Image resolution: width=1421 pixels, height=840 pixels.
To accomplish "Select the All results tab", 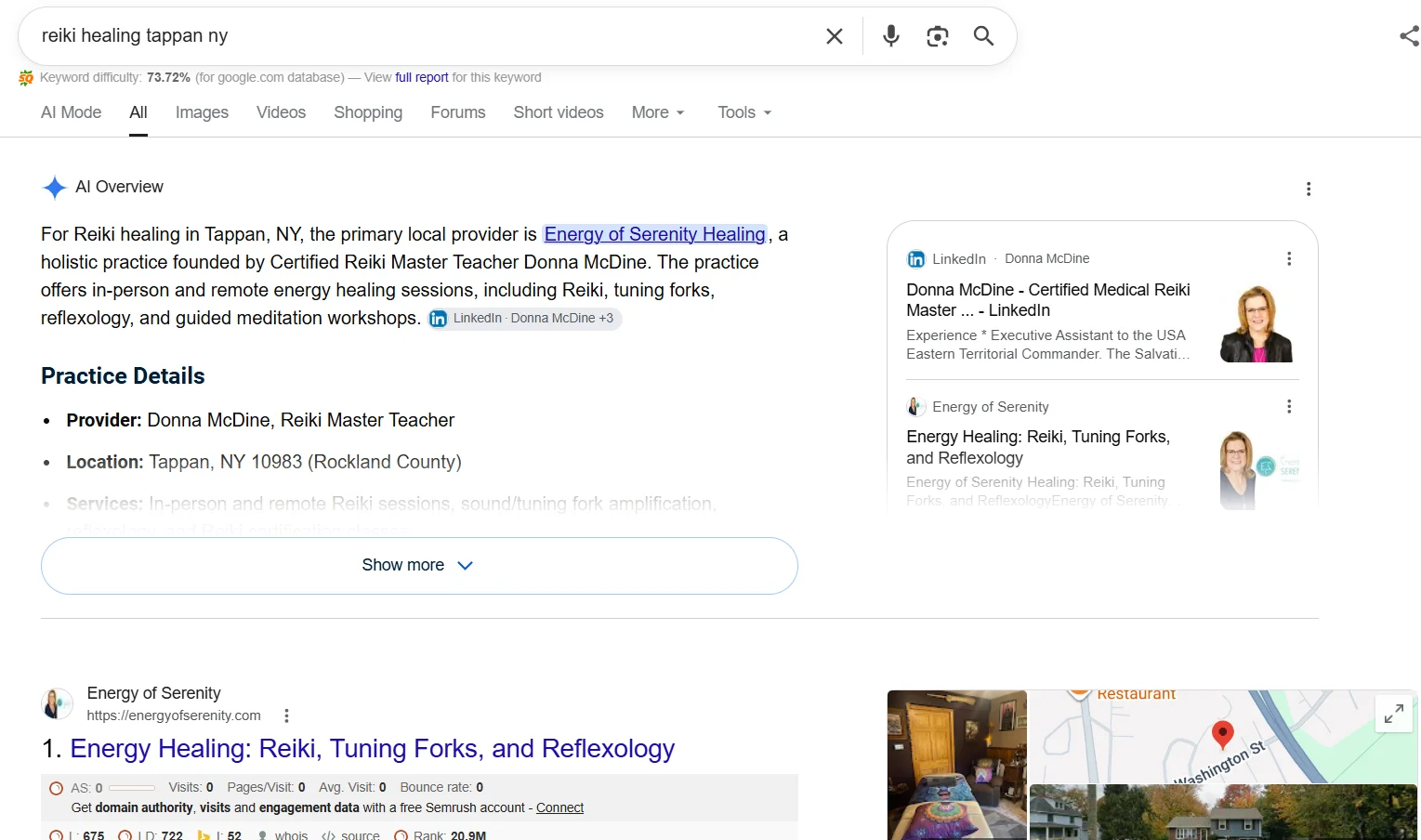I will 138,112.
